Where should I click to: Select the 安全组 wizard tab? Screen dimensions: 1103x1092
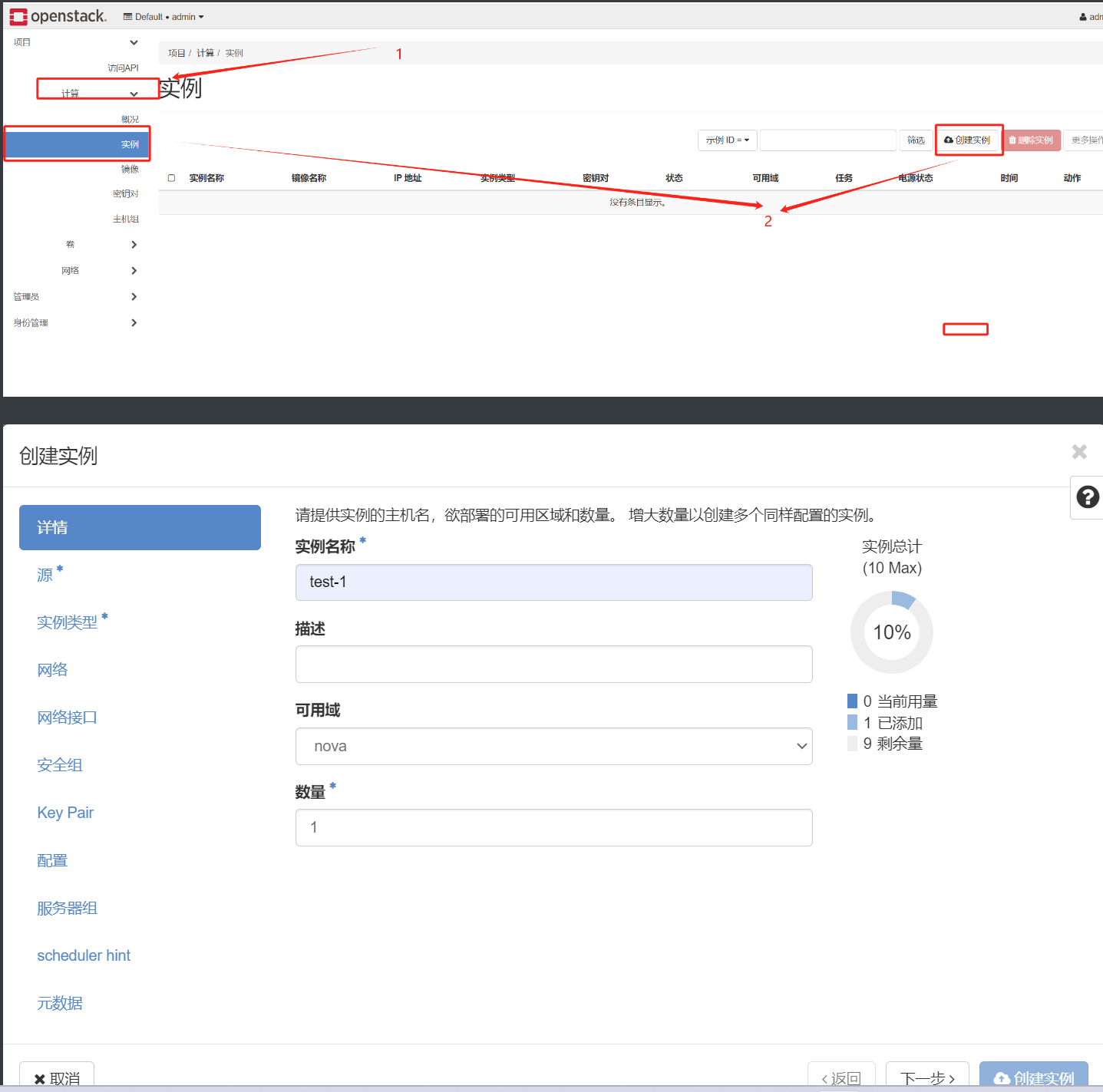tap(59, 765)
